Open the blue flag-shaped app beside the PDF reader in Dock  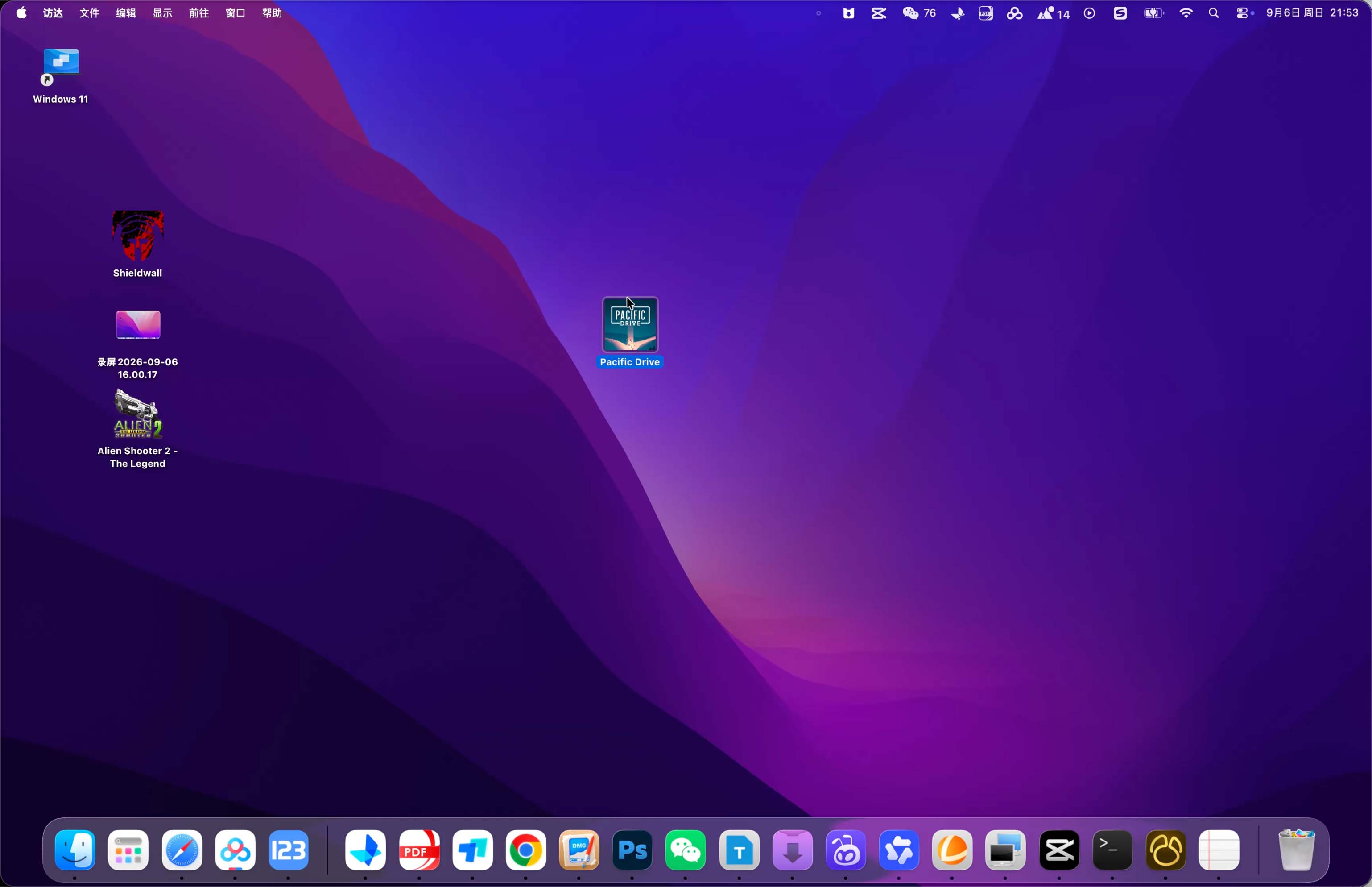point(473,850)
